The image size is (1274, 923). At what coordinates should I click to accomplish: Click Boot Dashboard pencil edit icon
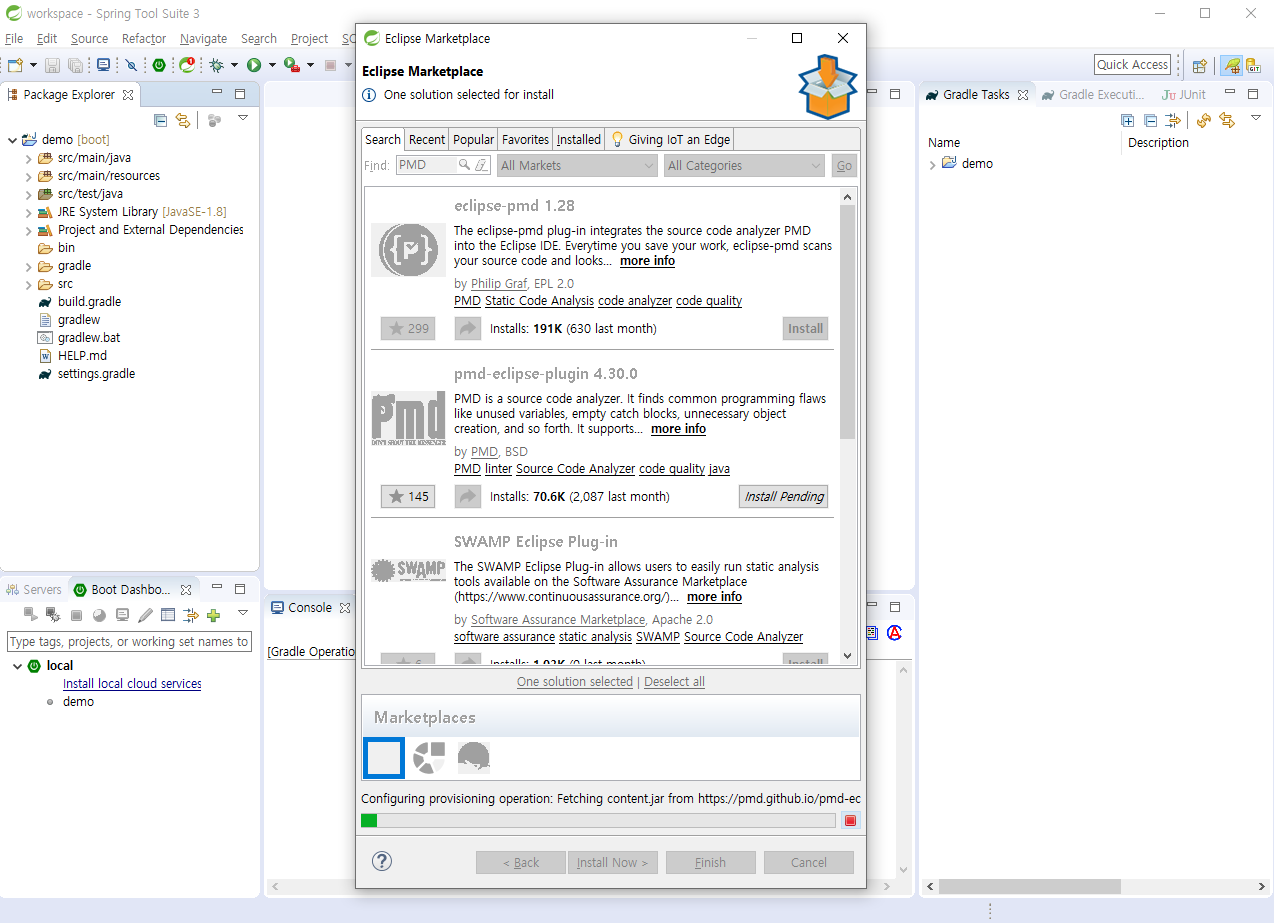[x=145, y=615]
